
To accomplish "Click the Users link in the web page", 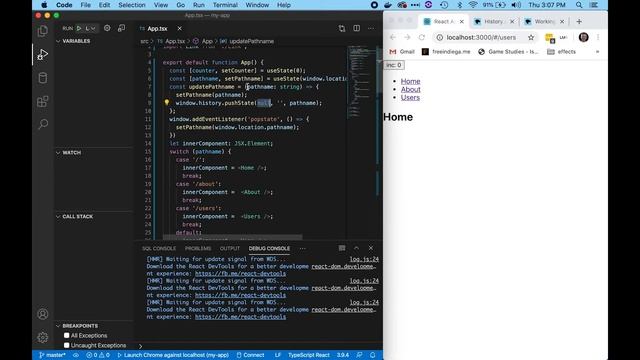I will coord(410,98).
